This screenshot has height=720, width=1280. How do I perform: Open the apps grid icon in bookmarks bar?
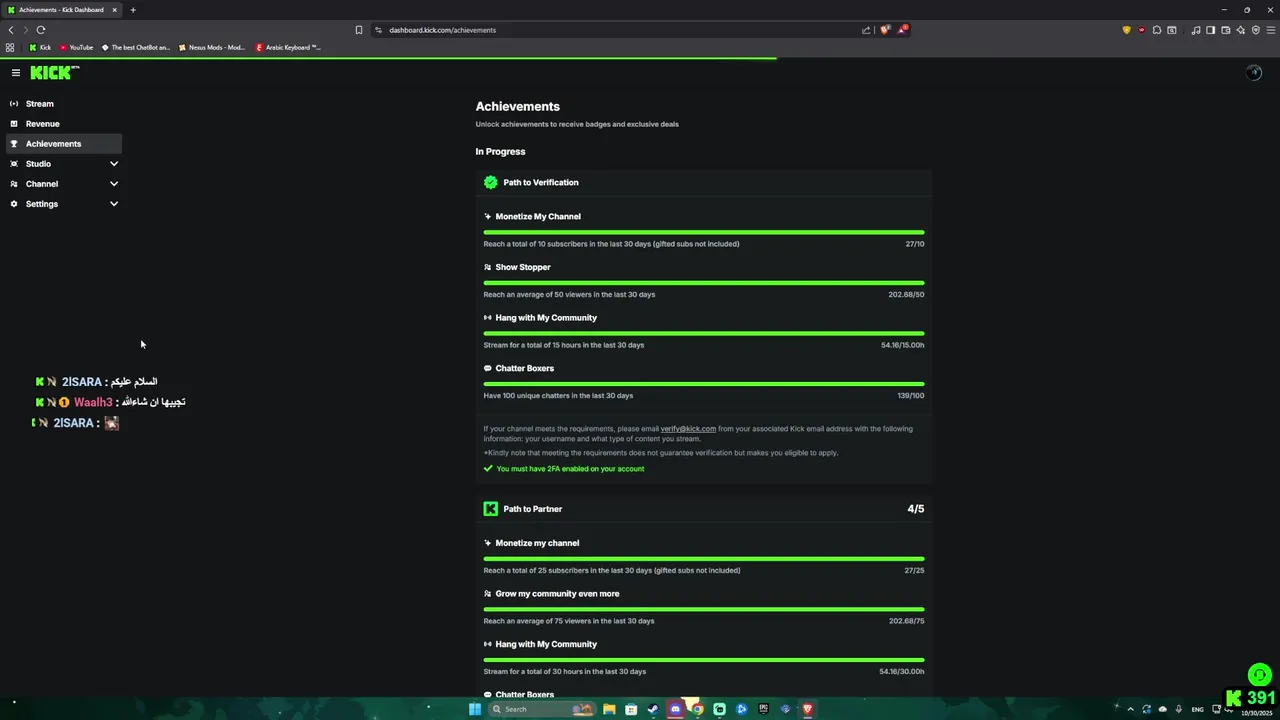pos(10,47)
